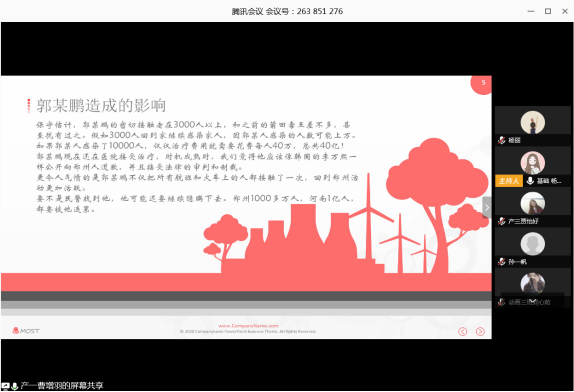Click the MOST logo in slide footer
Screen dimensions: 574x392
26,331
